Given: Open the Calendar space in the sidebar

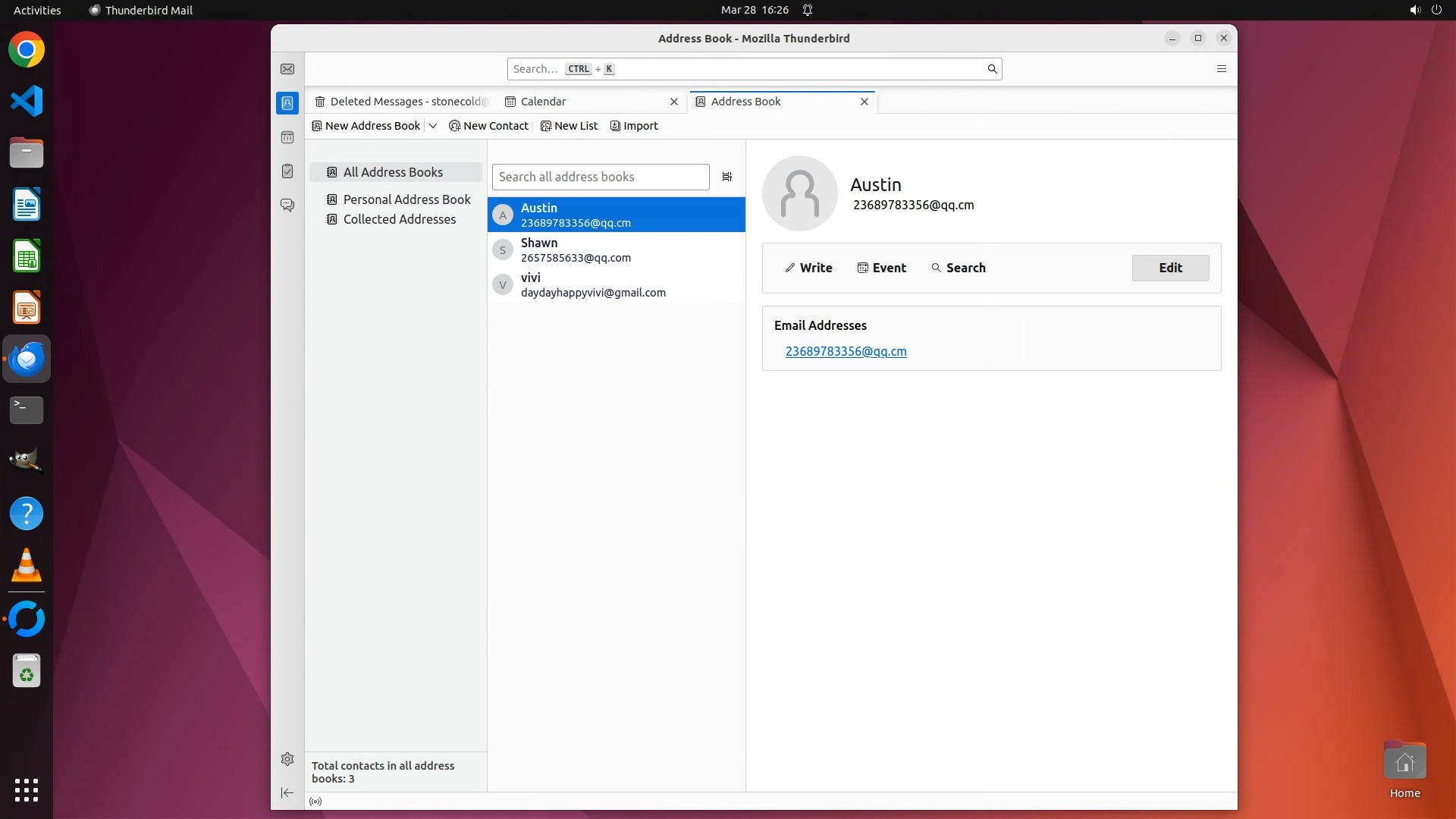Looking at the screenshot, I should coord(287,137).
